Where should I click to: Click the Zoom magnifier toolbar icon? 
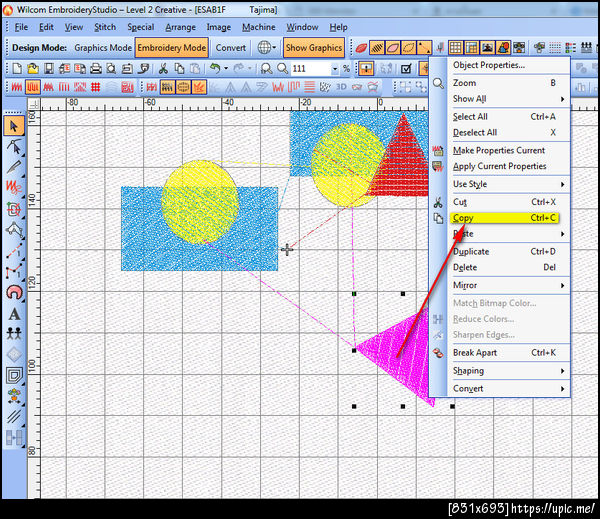coord(282,69)
